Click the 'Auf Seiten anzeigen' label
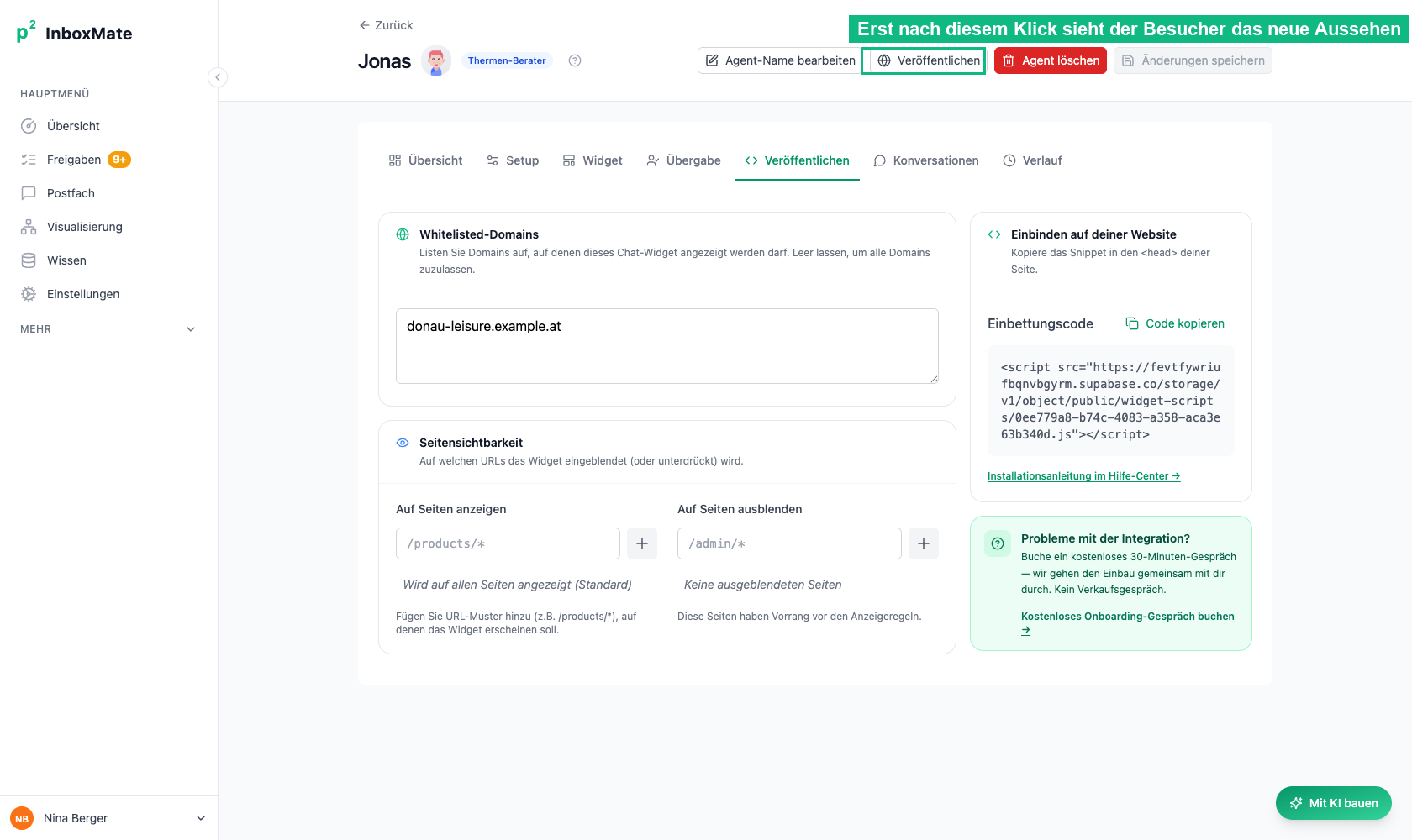 [x=451, y=509]
